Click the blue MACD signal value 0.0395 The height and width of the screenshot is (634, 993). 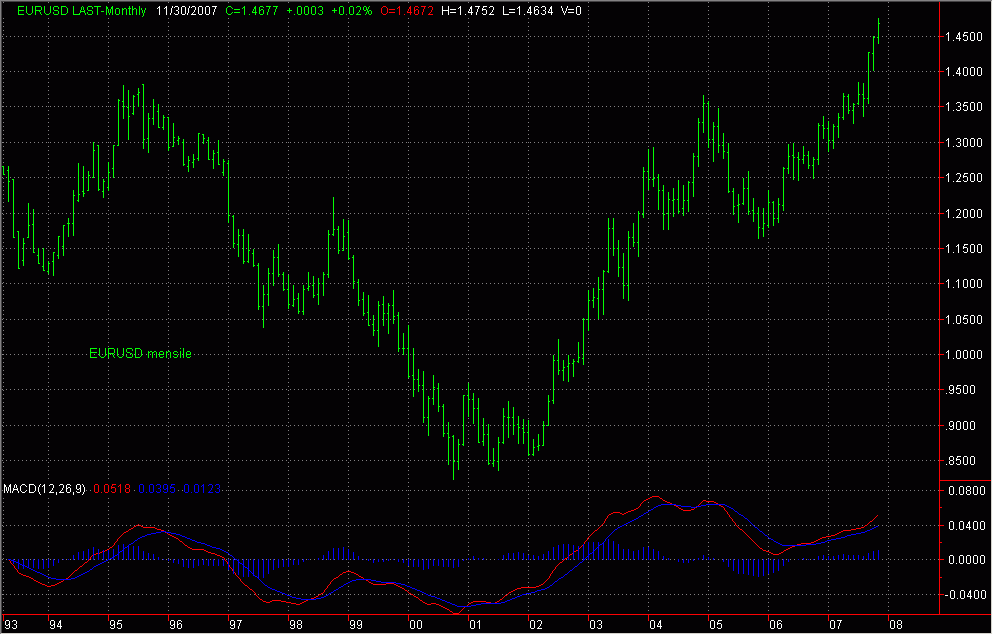[155, 489]
